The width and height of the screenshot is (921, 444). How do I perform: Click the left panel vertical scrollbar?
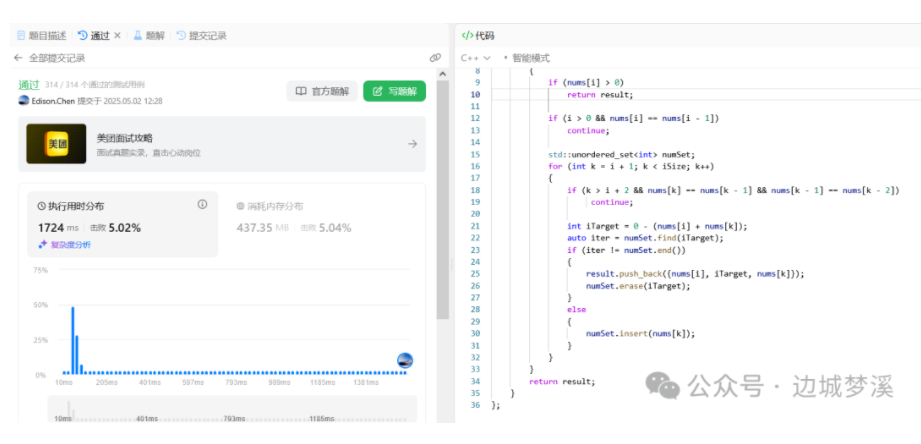click(443, 200)
